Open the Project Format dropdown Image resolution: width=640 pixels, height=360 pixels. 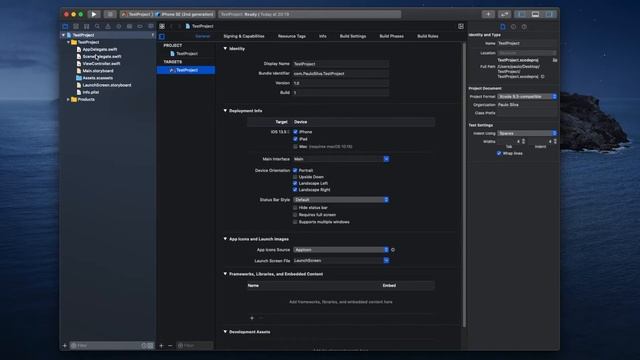pos(527,96)
